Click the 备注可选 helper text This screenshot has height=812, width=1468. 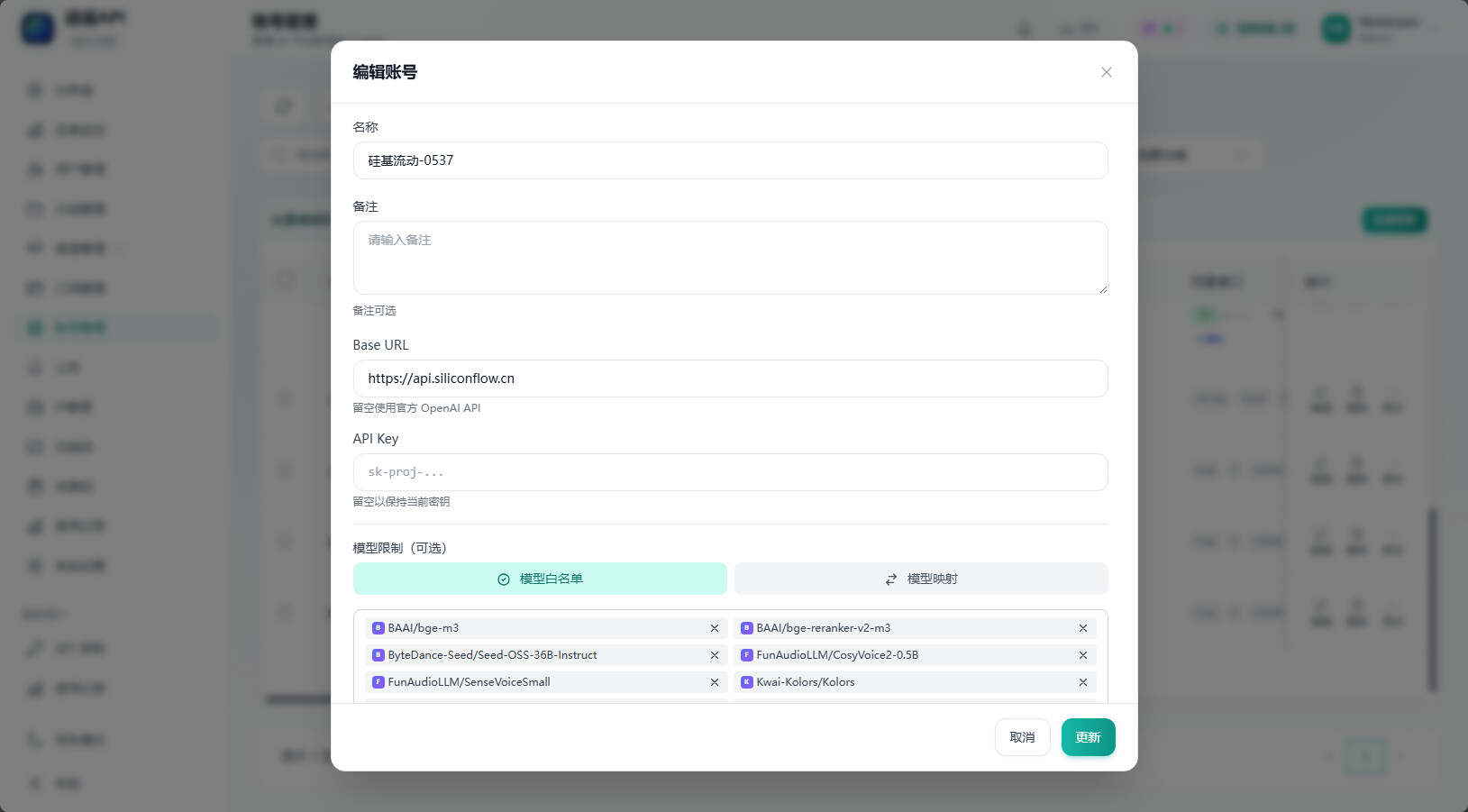click(374, 311)
